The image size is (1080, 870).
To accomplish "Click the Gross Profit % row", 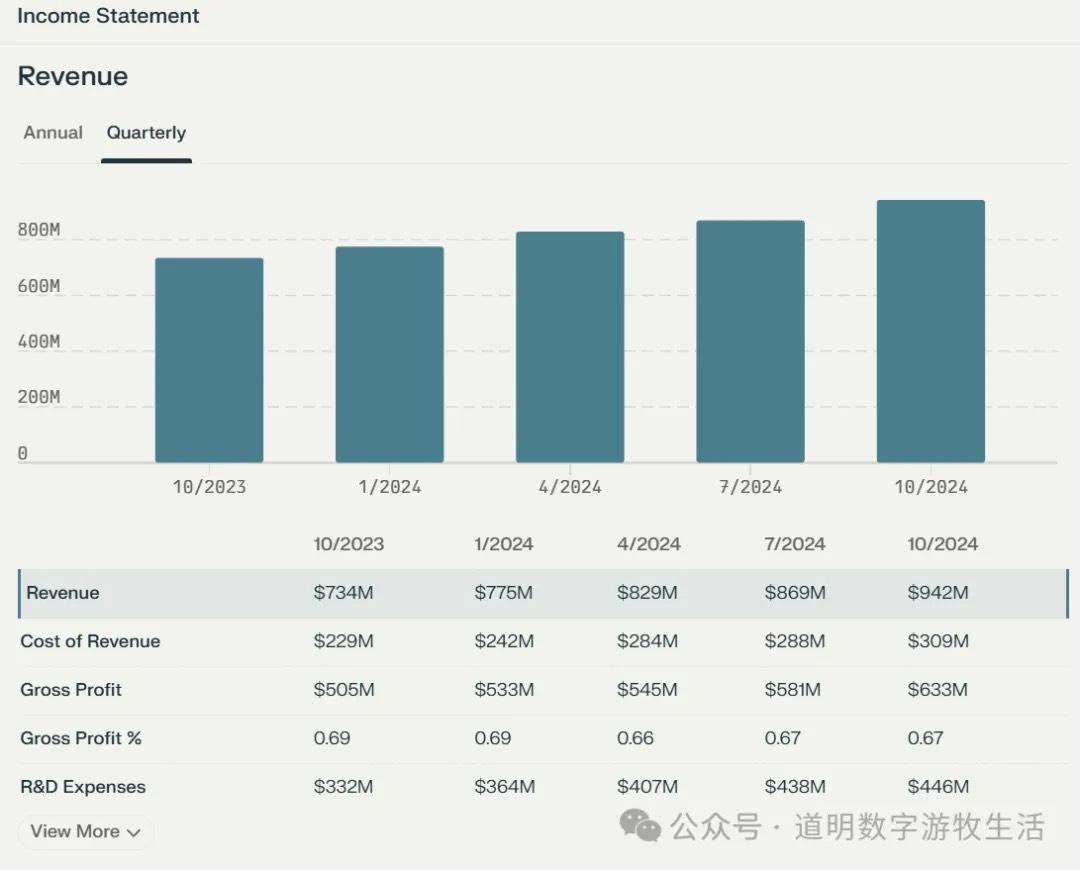I will 81,738.
